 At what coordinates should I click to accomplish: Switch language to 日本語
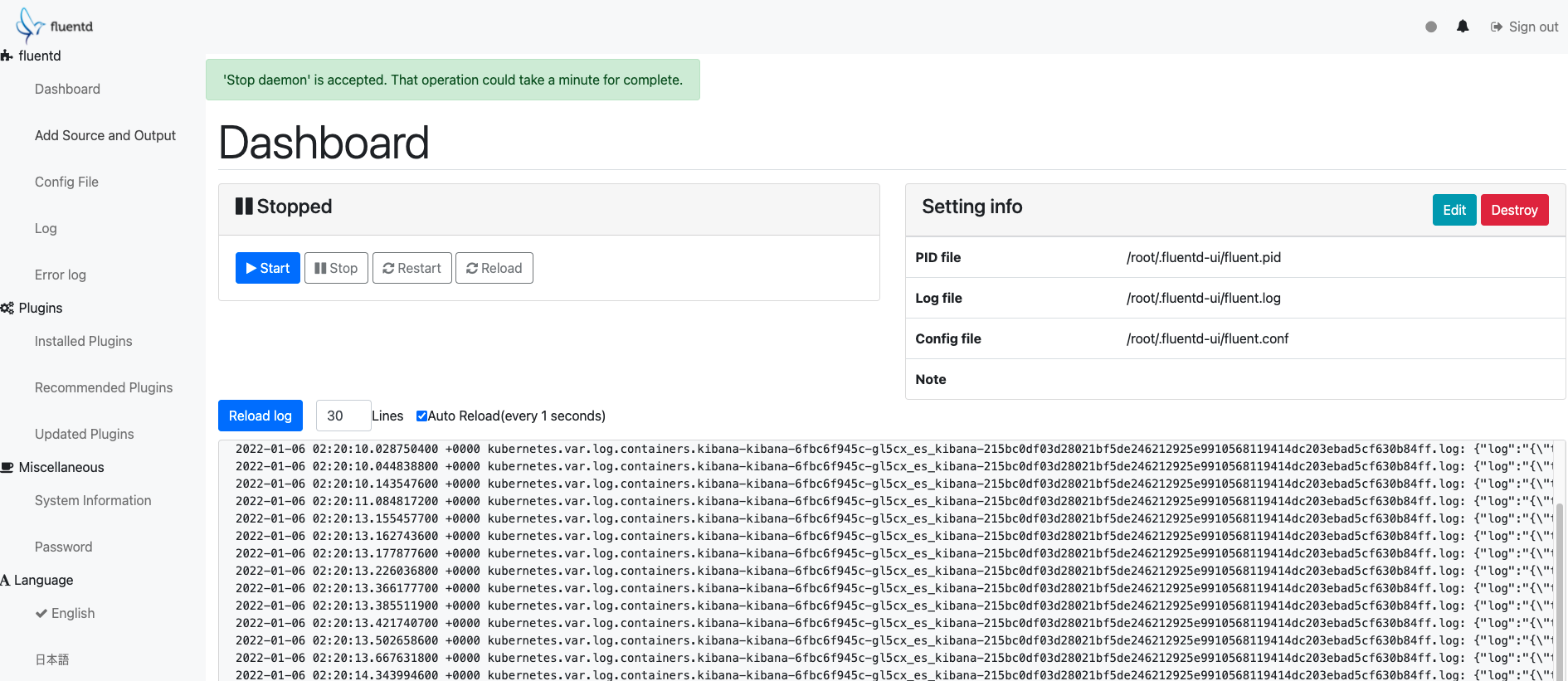click(x=51, y=659)
